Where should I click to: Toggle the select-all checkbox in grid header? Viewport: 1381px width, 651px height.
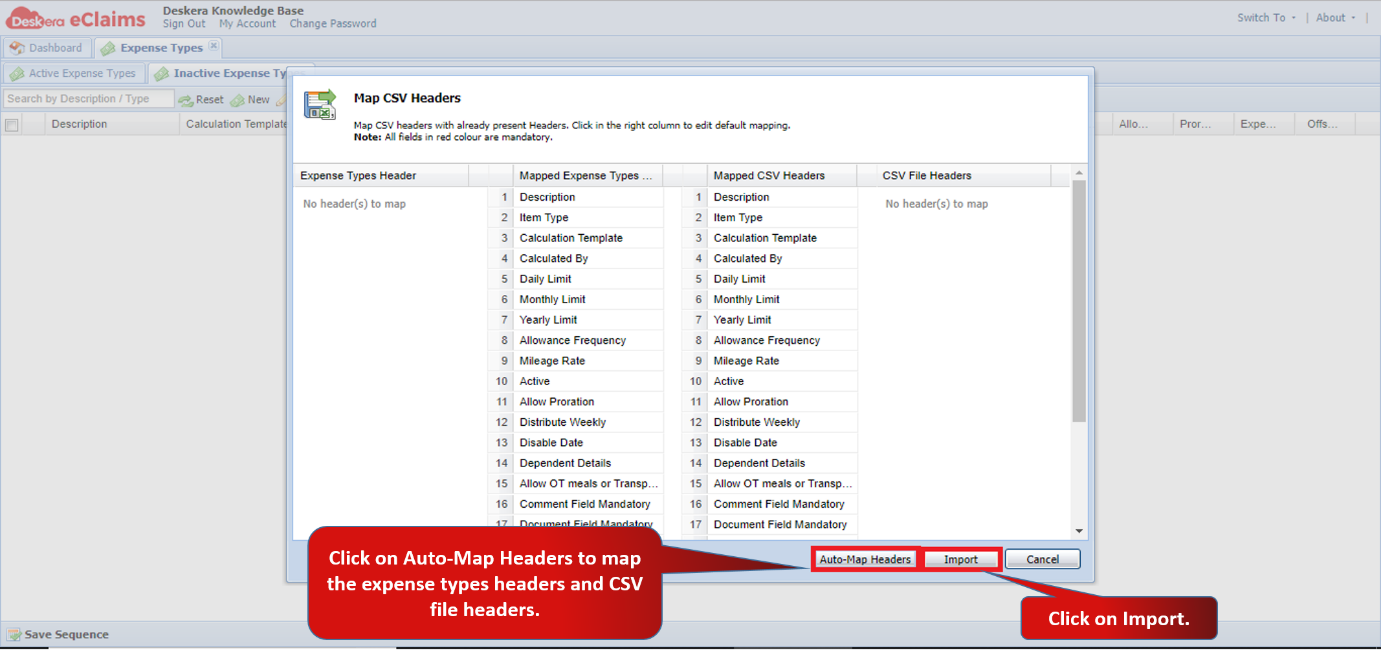click(12, 125)
